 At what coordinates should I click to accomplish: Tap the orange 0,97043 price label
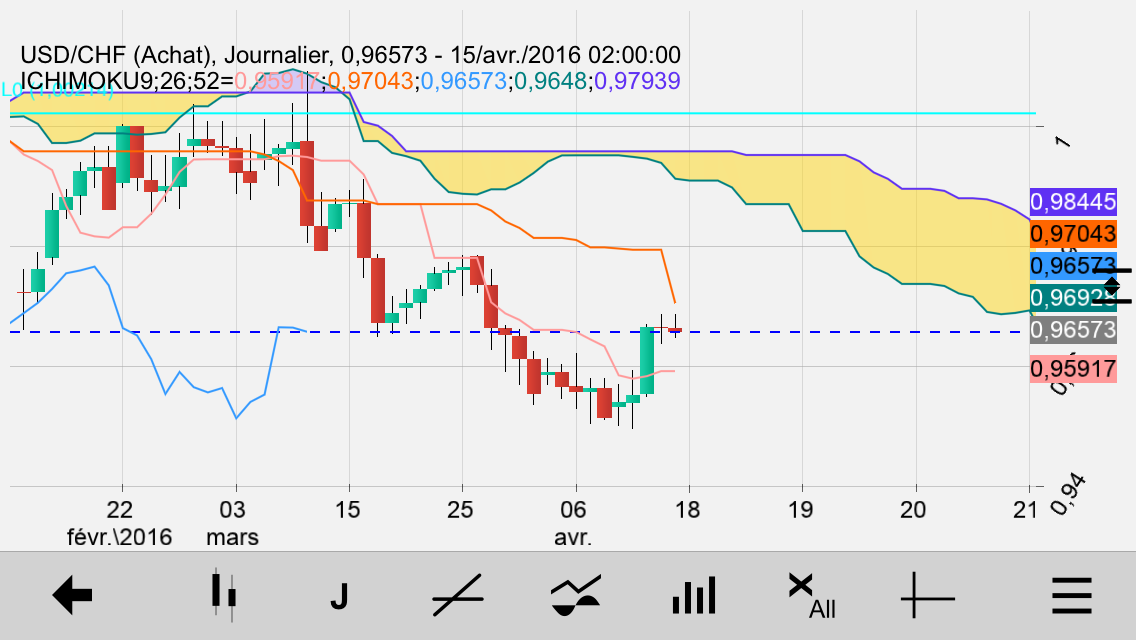coord(1073,234)
